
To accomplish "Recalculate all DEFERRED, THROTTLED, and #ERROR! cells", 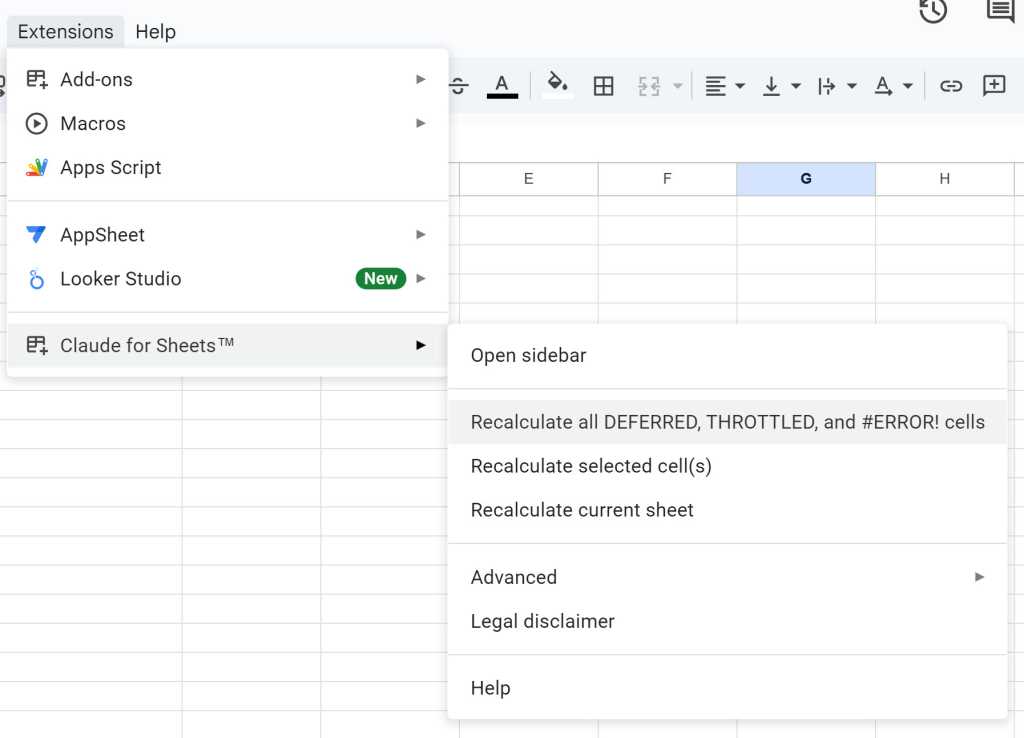I will (x=727, y=422).
